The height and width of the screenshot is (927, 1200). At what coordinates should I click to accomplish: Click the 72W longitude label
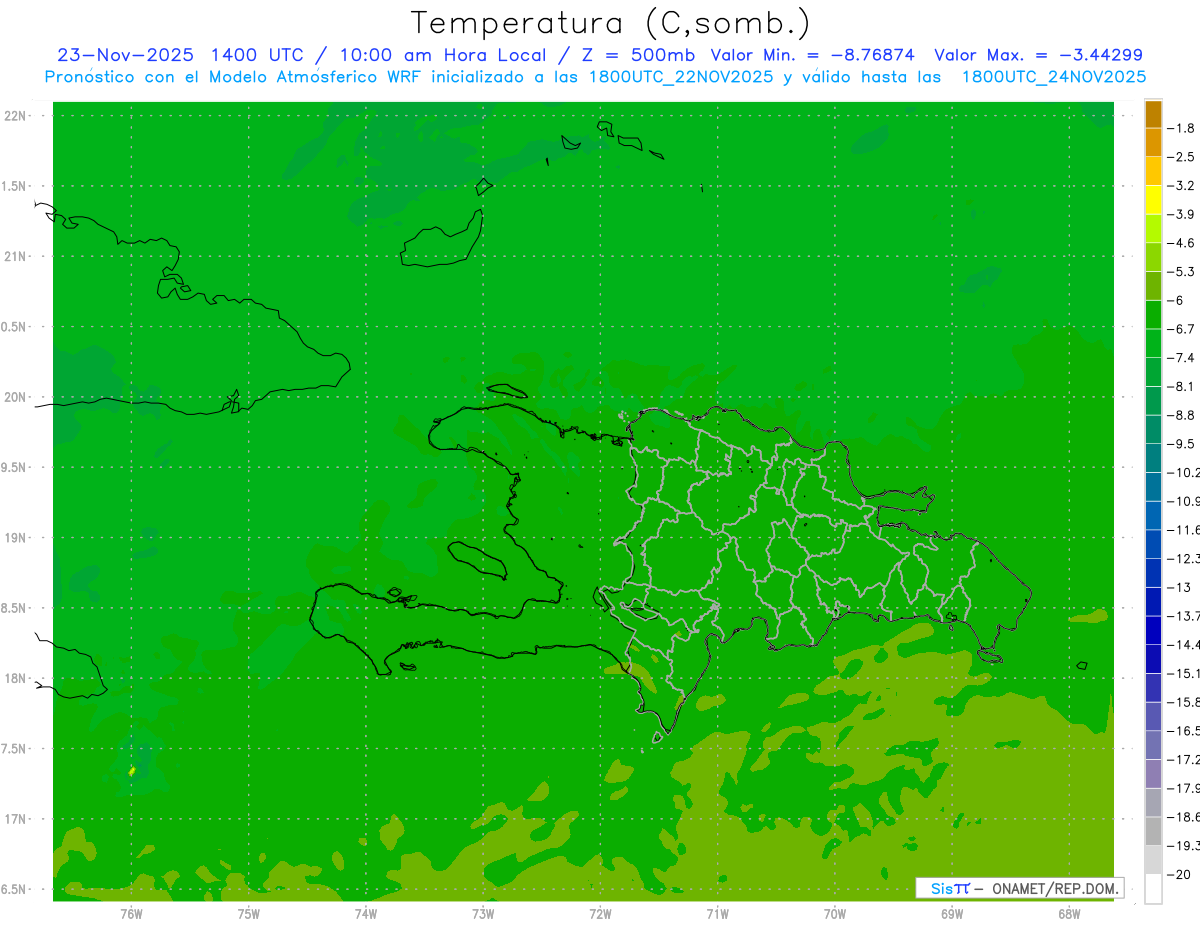pyautogui.click(x=600, y=914)
